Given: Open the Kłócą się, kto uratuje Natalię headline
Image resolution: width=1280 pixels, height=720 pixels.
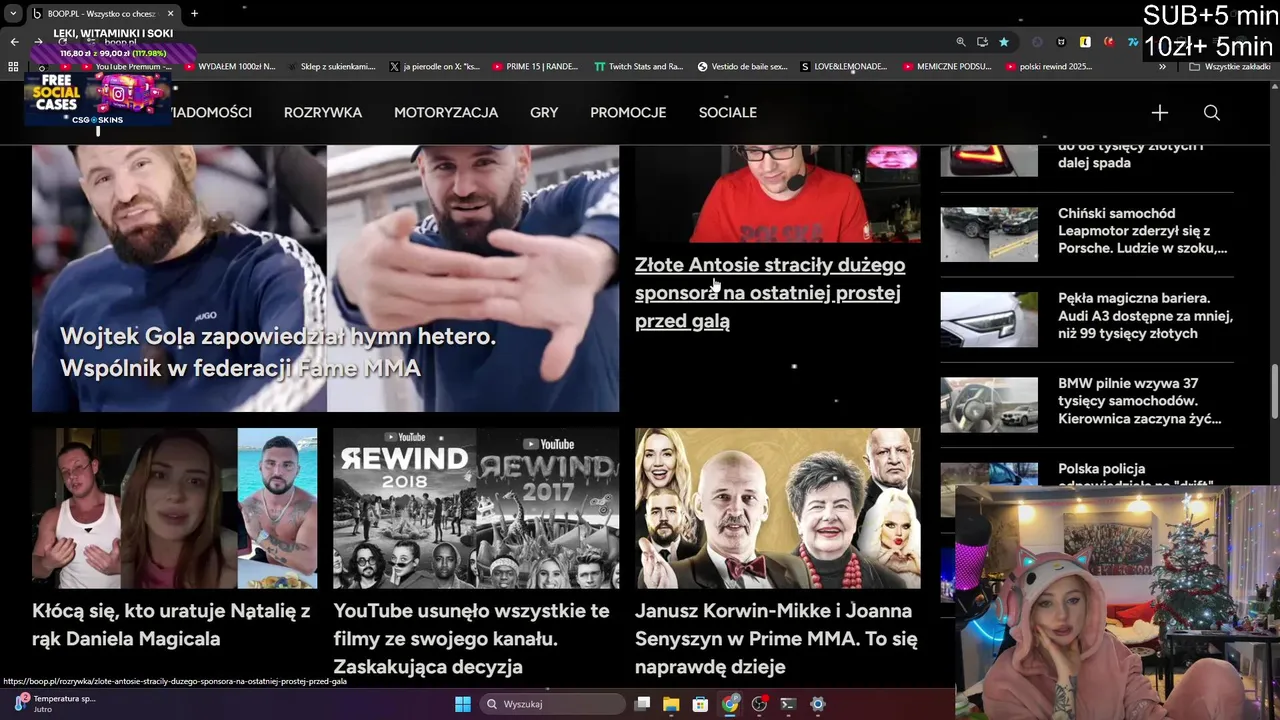Looking at the screenshot, I should pos(171,624).
